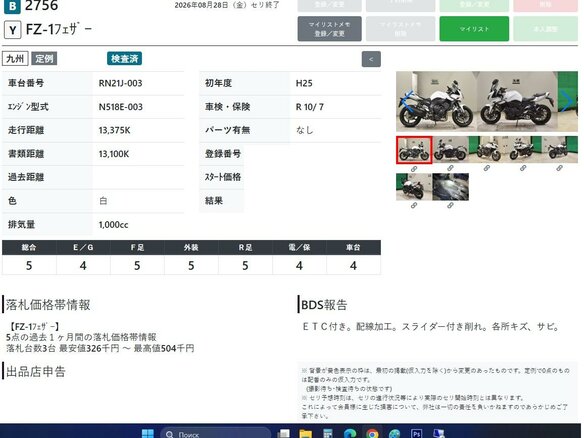
Task: Launch Microsoft Edge from the taskbar
Action: click(x=350, y=434)
